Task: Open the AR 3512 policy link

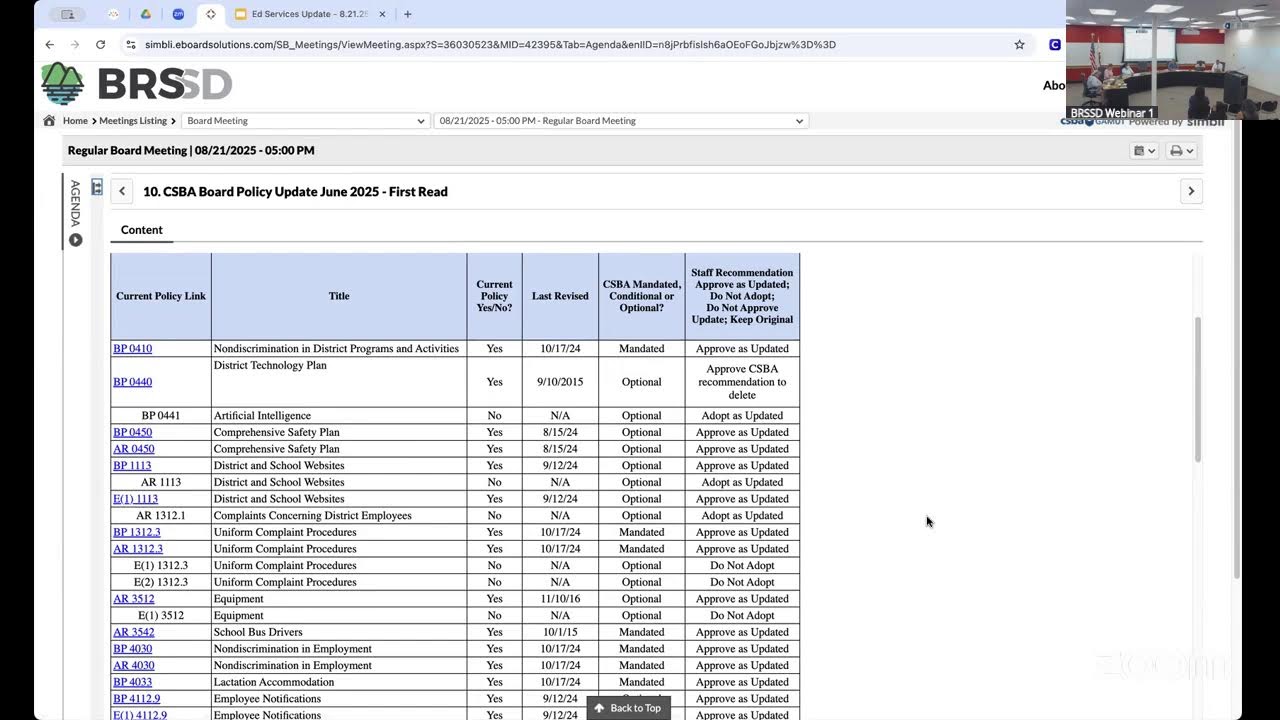Action: tap(133, 599)
